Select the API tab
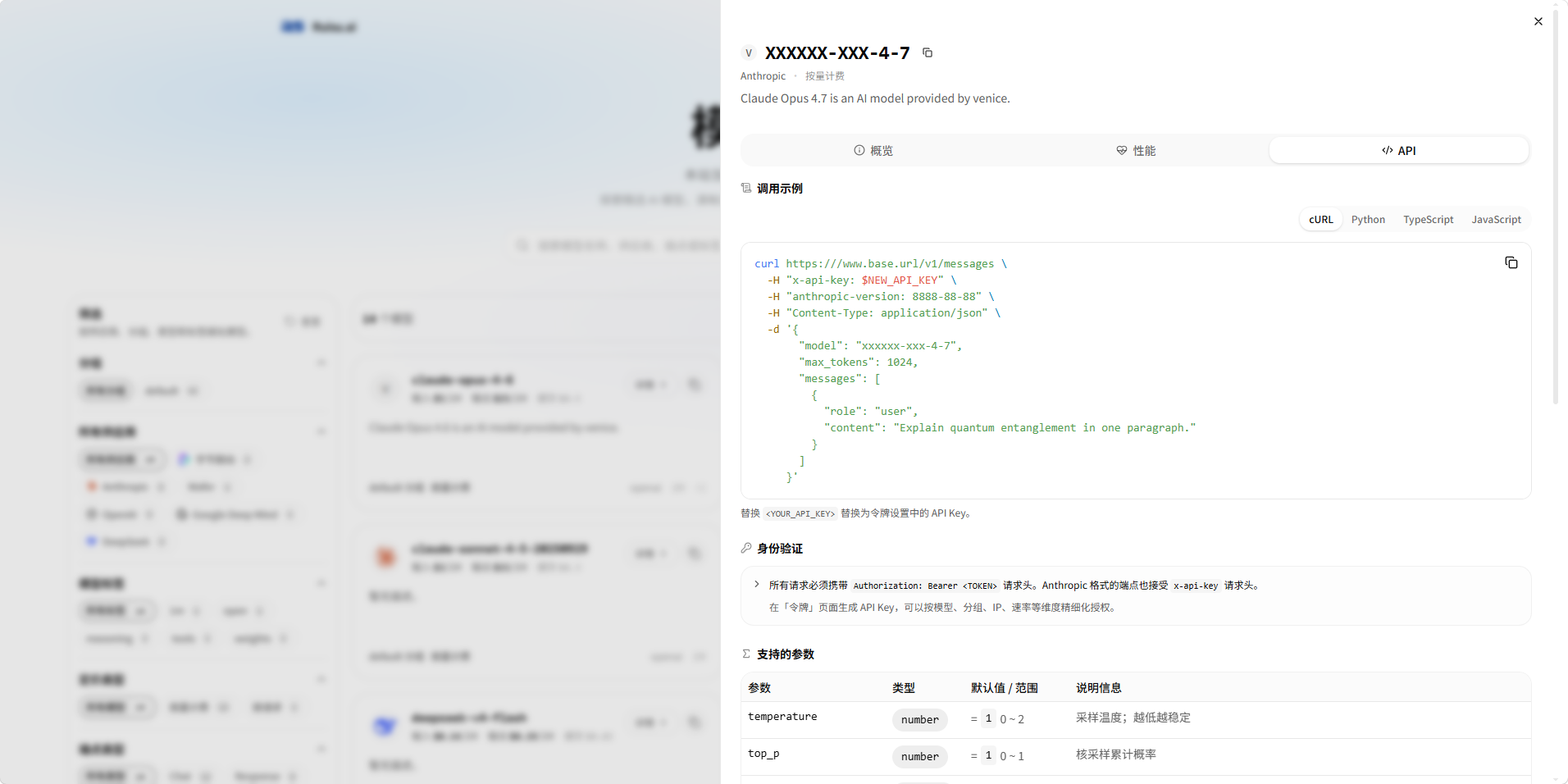 pyautogui.click(x=1399, y=150)
